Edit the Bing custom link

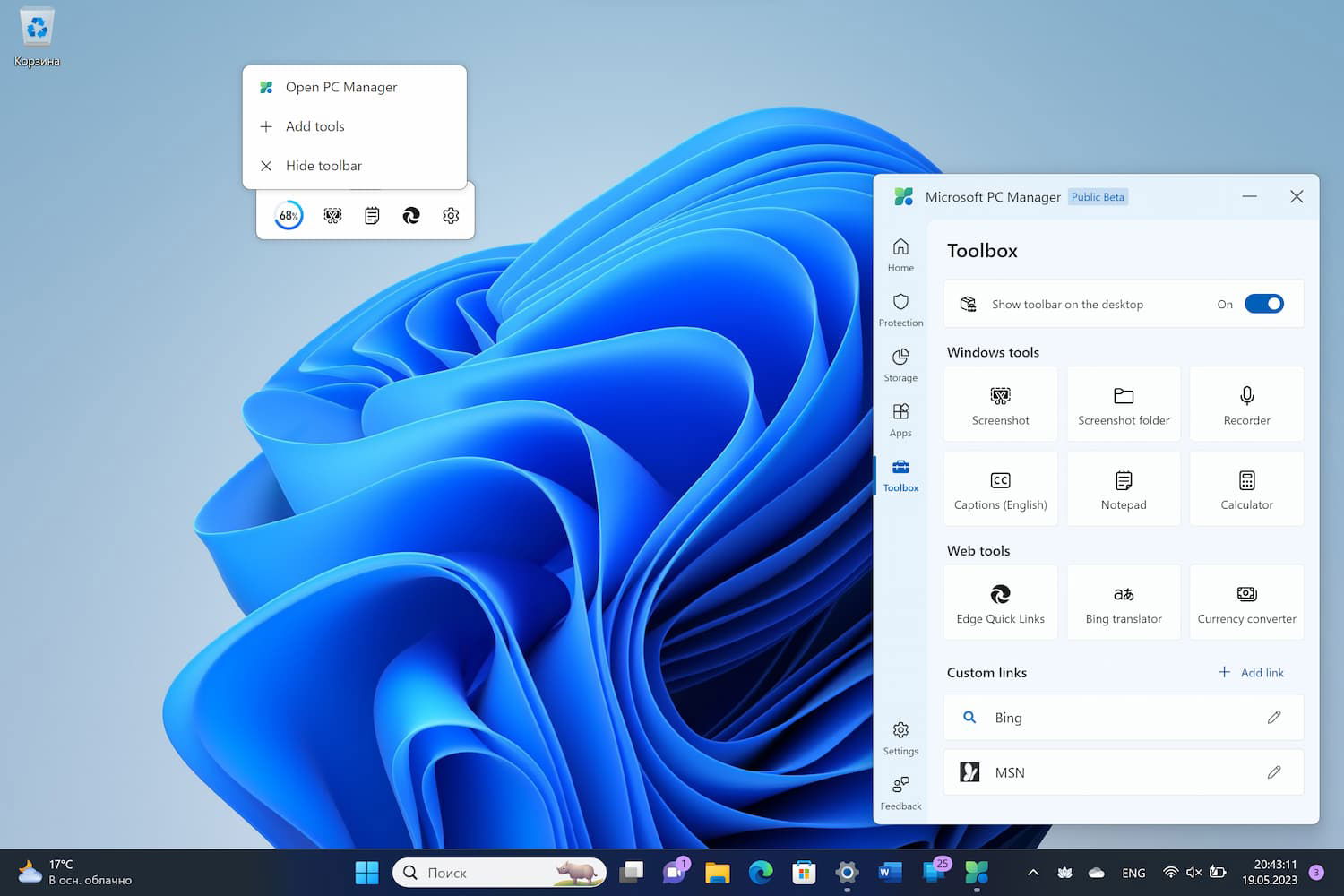click(1274, 717)
